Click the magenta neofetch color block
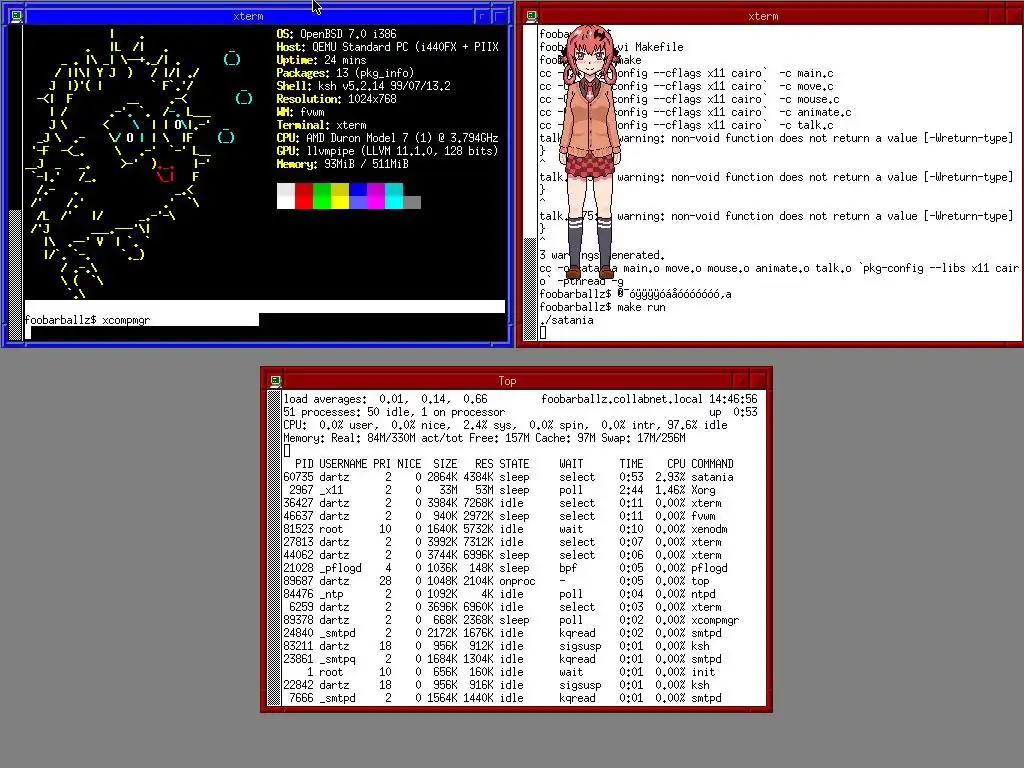This screenshot has width=1024, height=768. pyautogui.click(x=376, y=196)
